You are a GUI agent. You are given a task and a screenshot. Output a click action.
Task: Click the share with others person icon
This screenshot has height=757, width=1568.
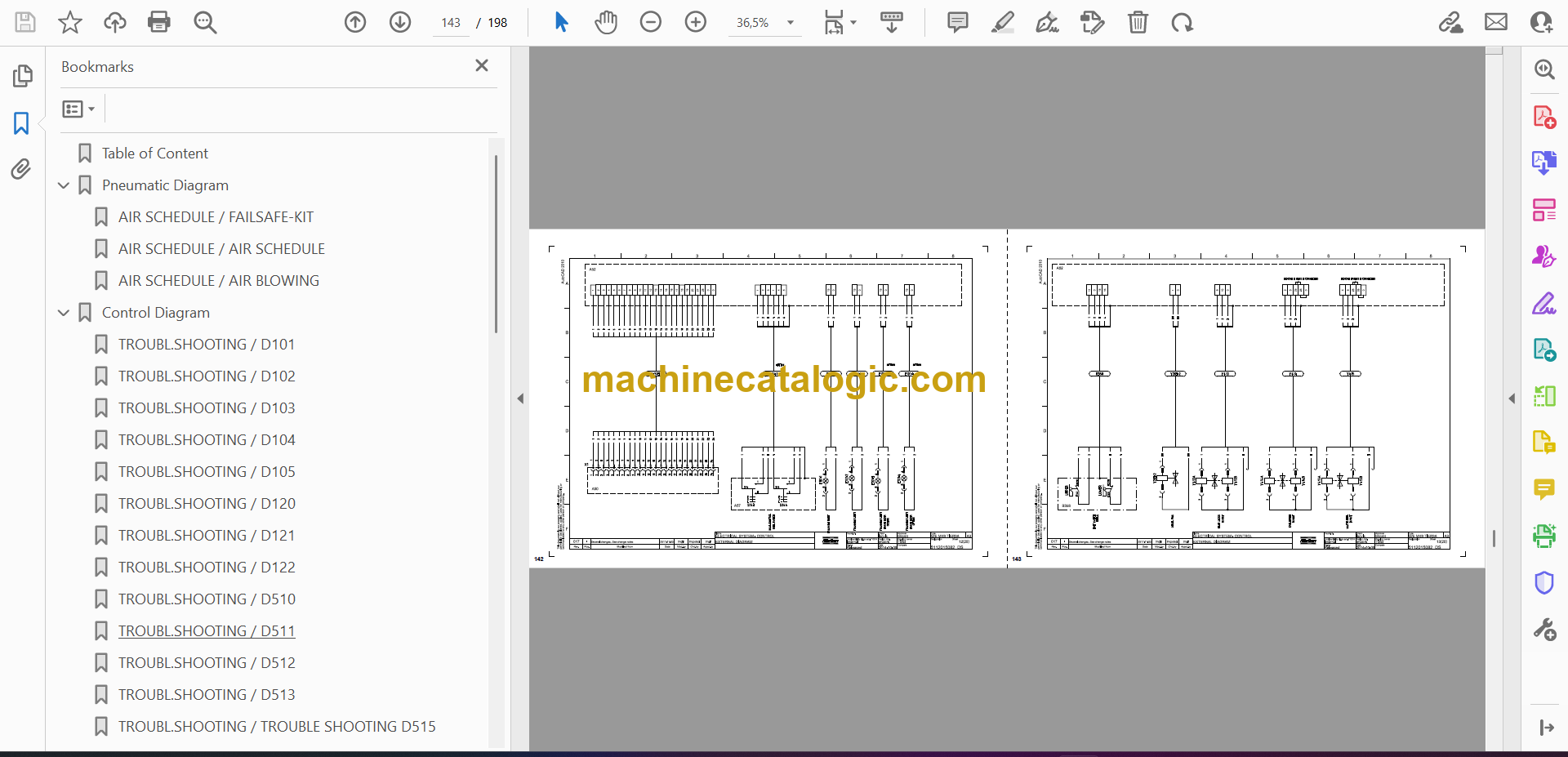click(1541, 22)
